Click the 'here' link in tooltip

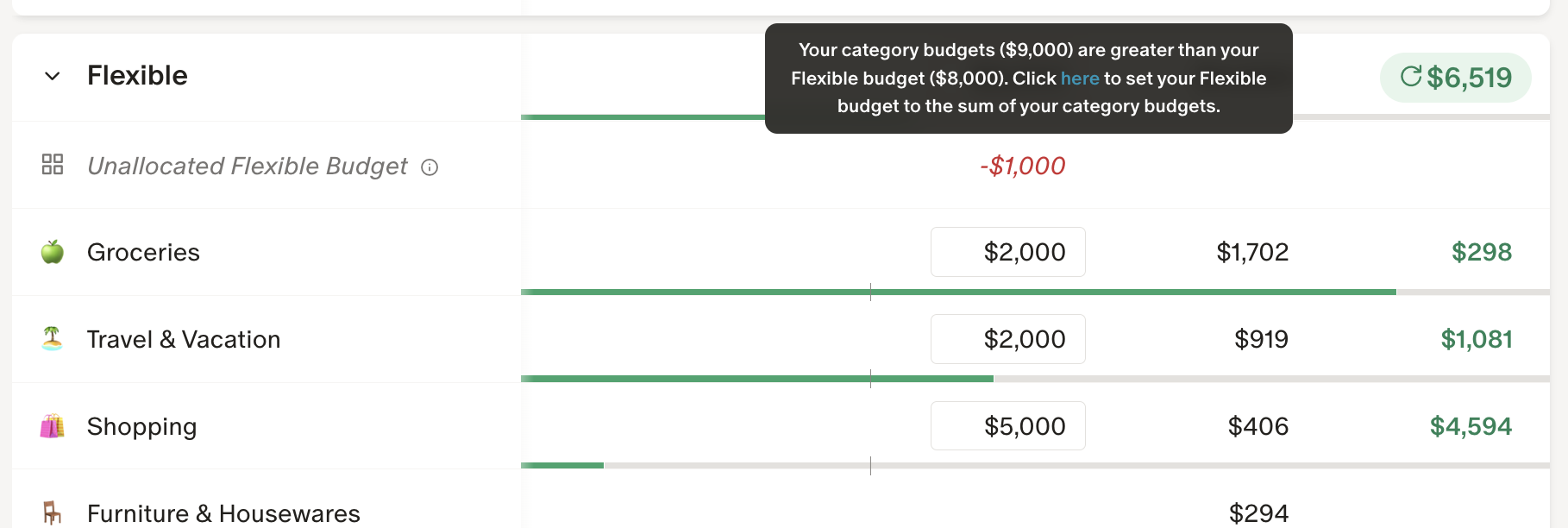coord(1080,79)
